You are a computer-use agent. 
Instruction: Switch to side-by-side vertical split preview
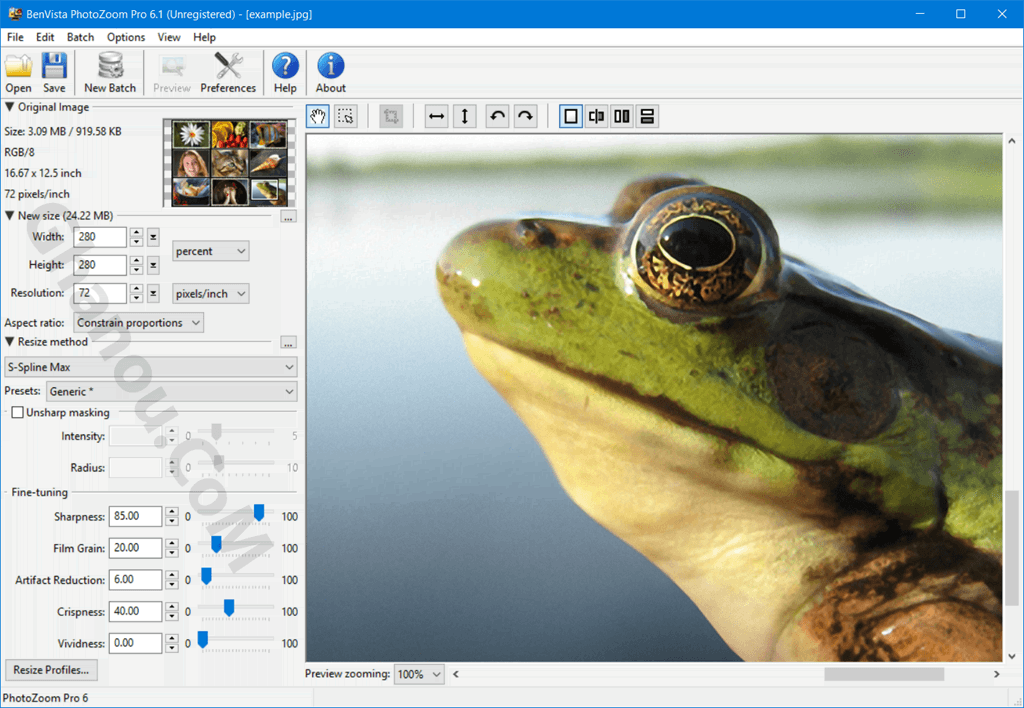(622, 117)
